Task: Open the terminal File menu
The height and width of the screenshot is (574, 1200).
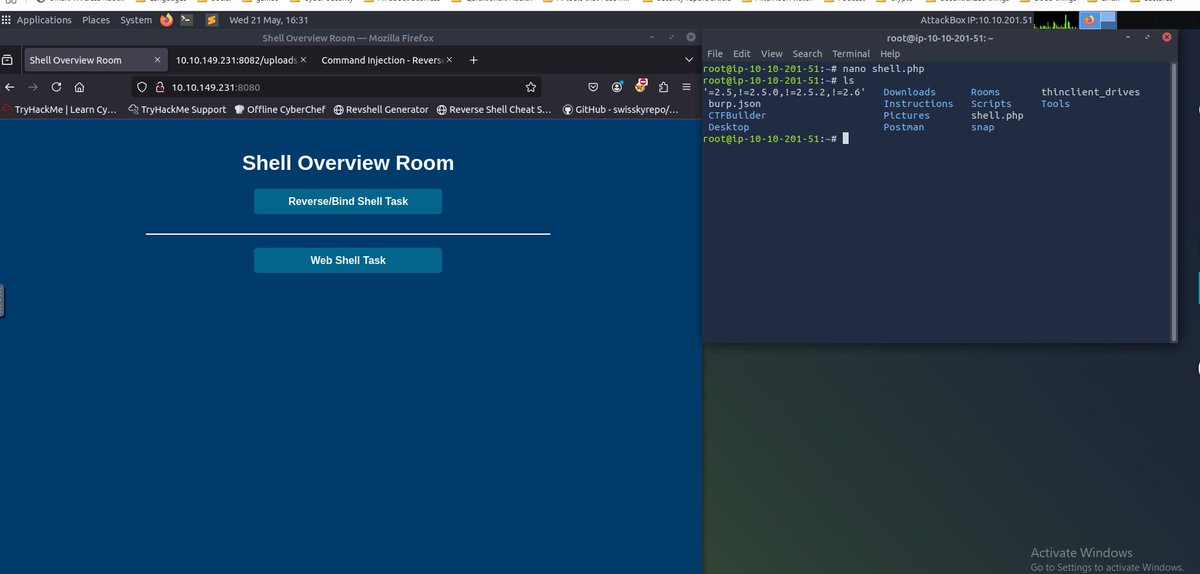Action: point(714,54)
